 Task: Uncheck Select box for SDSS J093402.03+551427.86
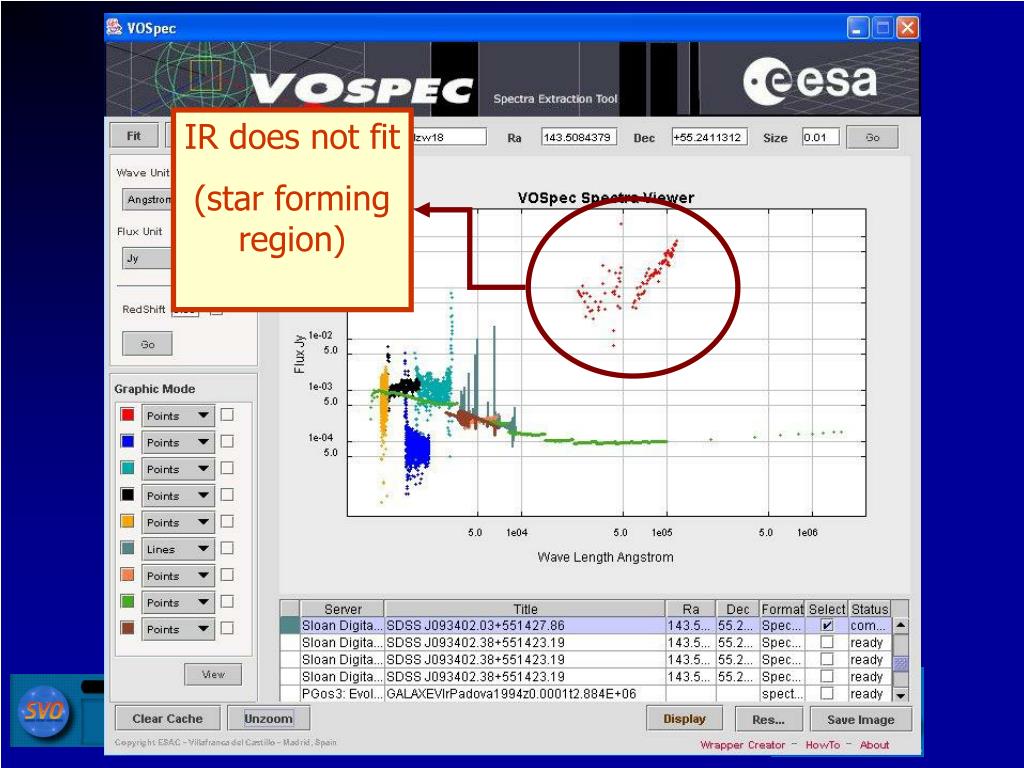tap(827, 625)
